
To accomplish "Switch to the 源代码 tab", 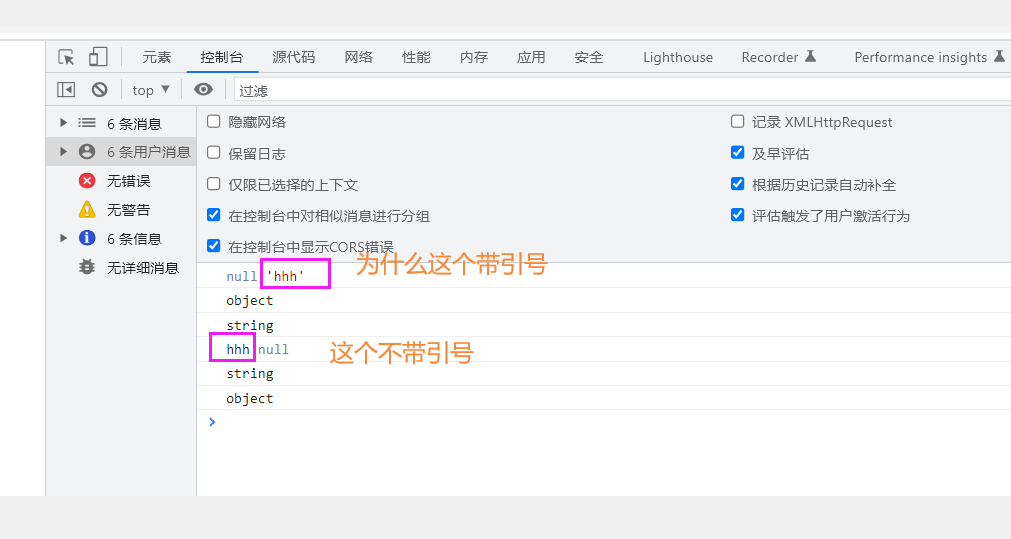I will point(293,57).
